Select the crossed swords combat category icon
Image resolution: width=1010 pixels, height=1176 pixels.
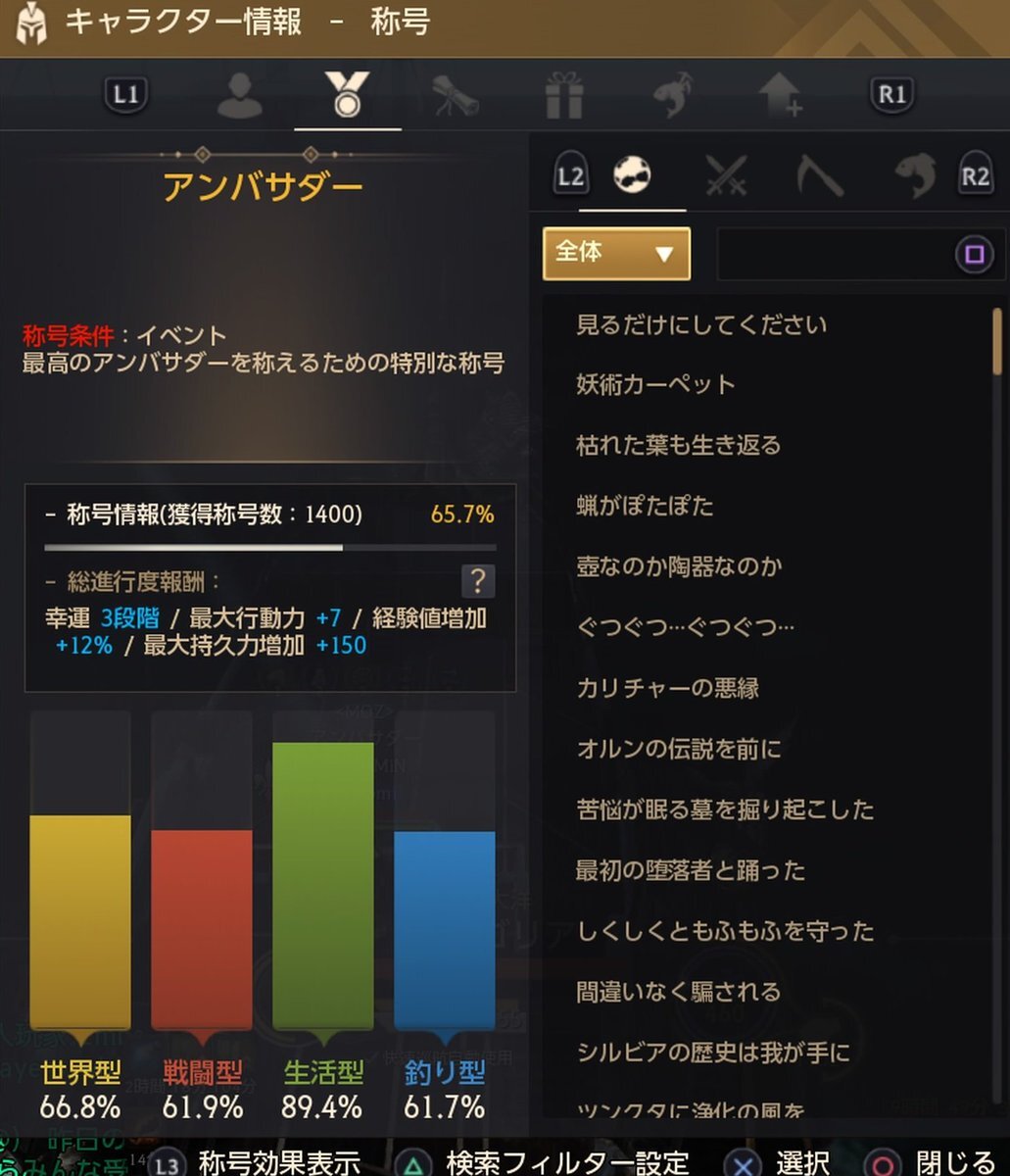(726, 176)
